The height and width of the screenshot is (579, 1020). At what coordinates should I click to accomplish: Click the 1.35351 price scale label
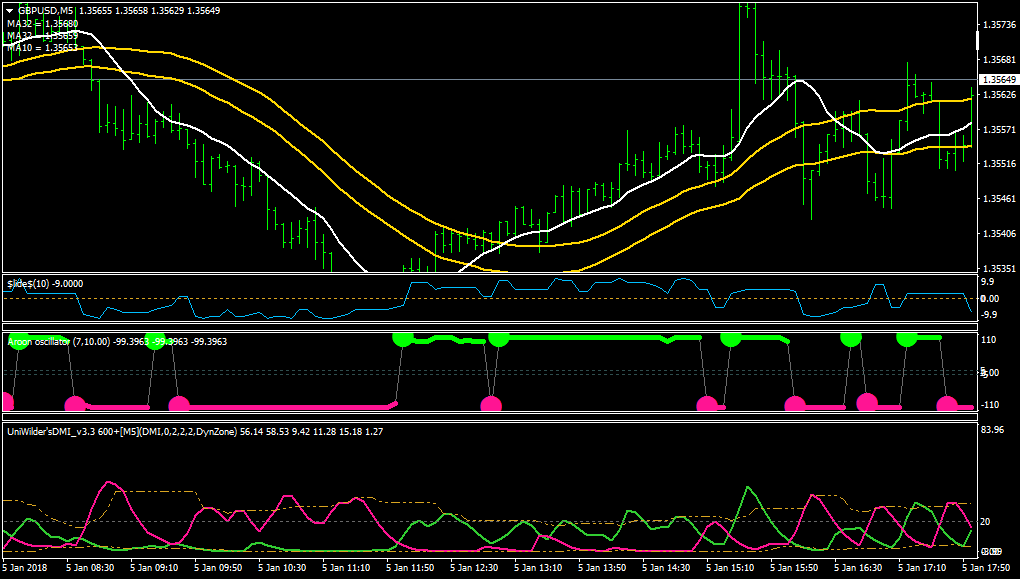point(999,268)
